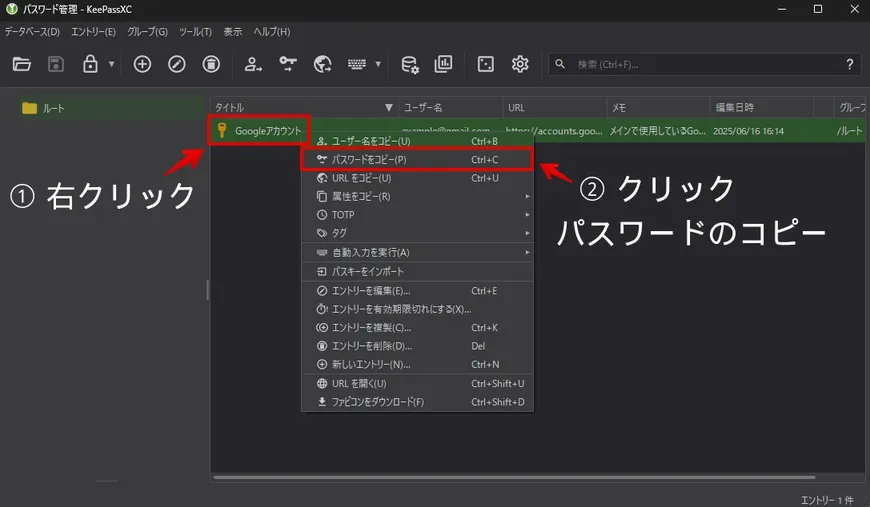Choose パスキーをインポート menu item
The image size is (870, 507).
point(417,271)
